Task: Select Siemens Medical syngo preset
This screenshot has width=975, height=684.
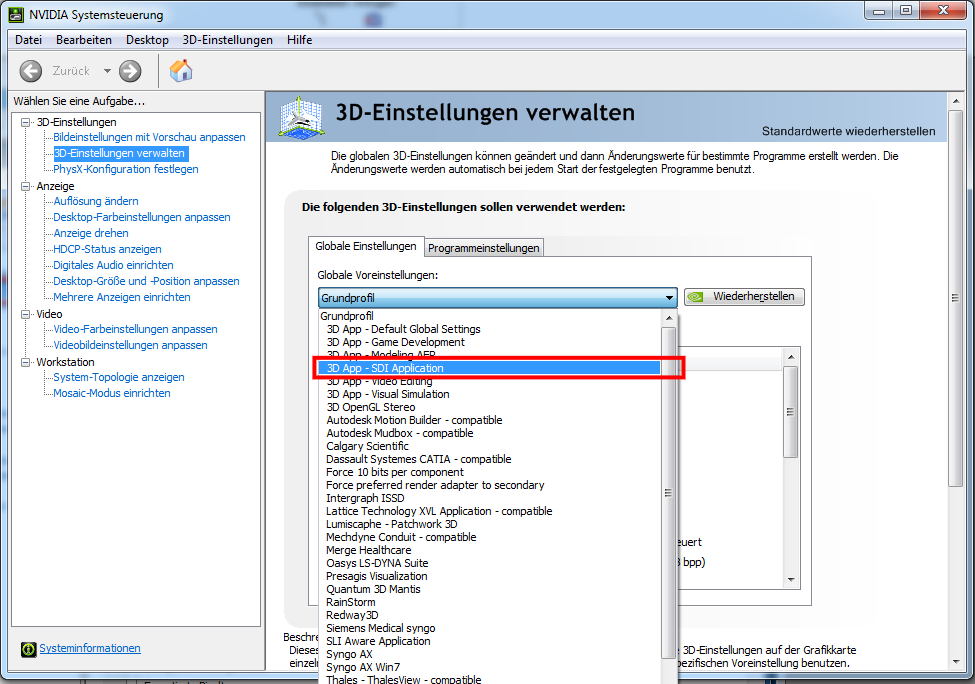Action: [x=489, y=628]
